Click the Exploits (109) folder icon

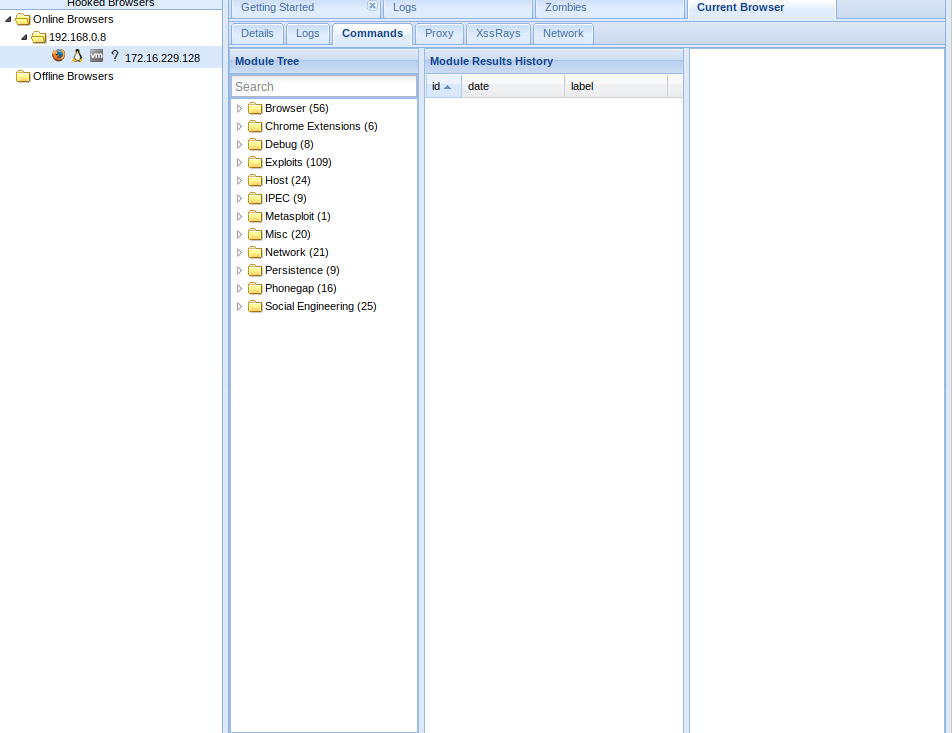pos(255,163)
